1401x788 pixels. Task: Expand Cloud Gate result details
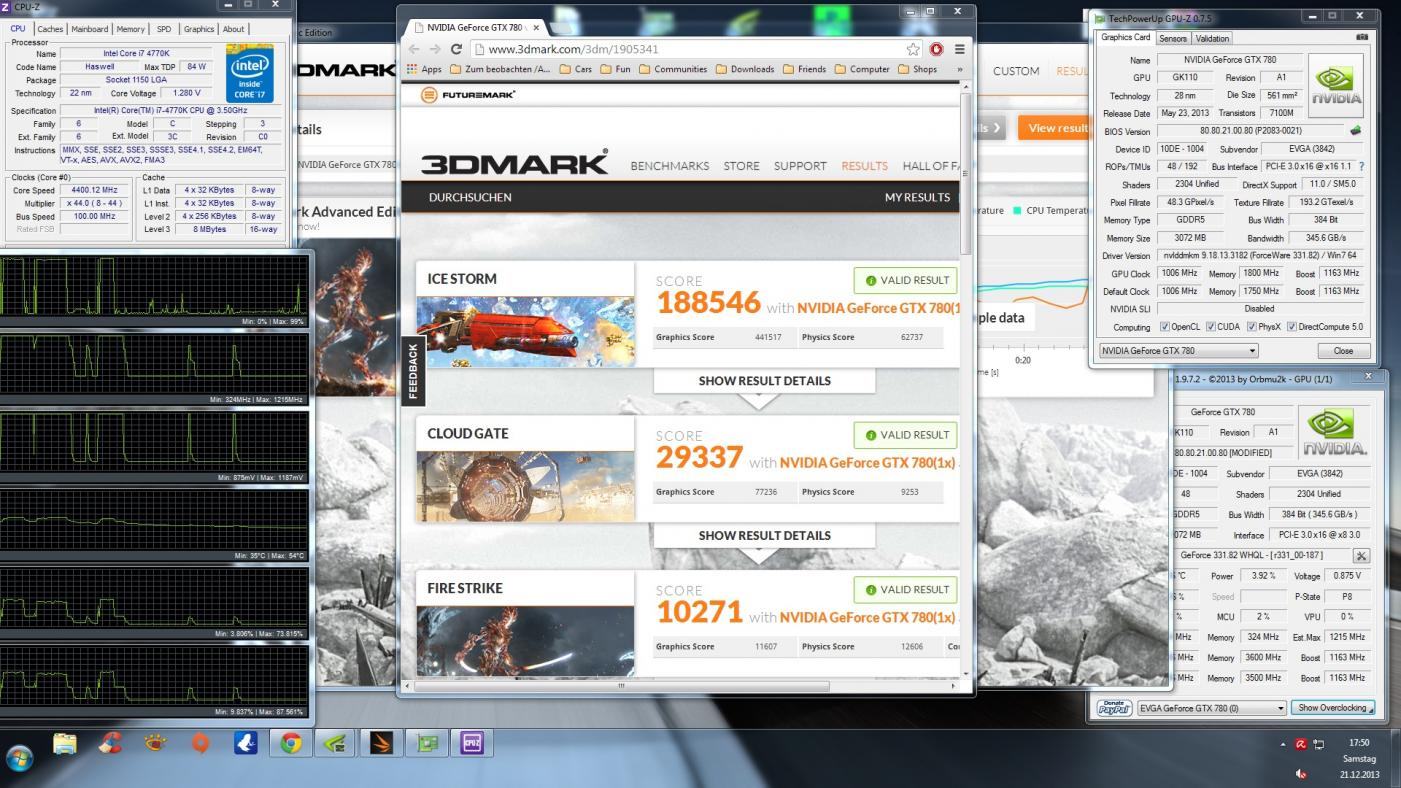click(764, 536)
